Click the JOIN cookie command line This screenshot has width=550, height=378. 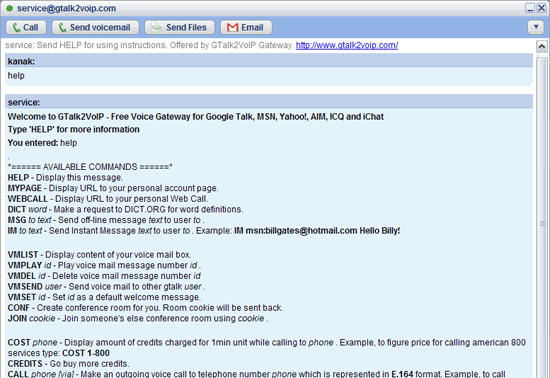coord(138,318)
